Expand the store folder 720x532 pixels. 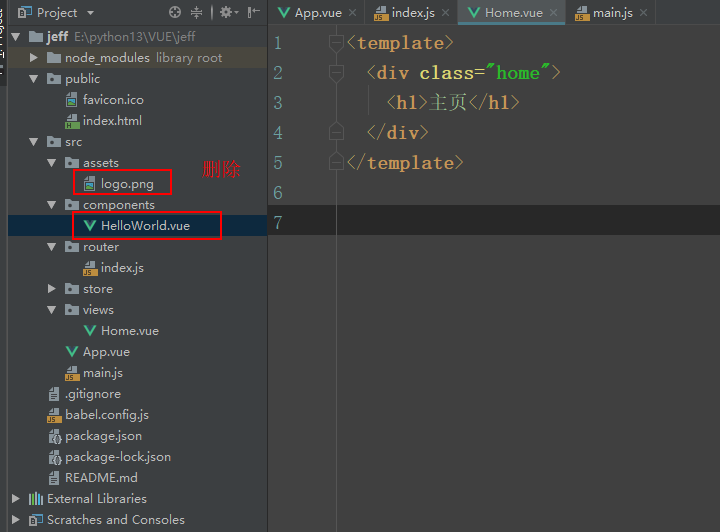point(51,289)
